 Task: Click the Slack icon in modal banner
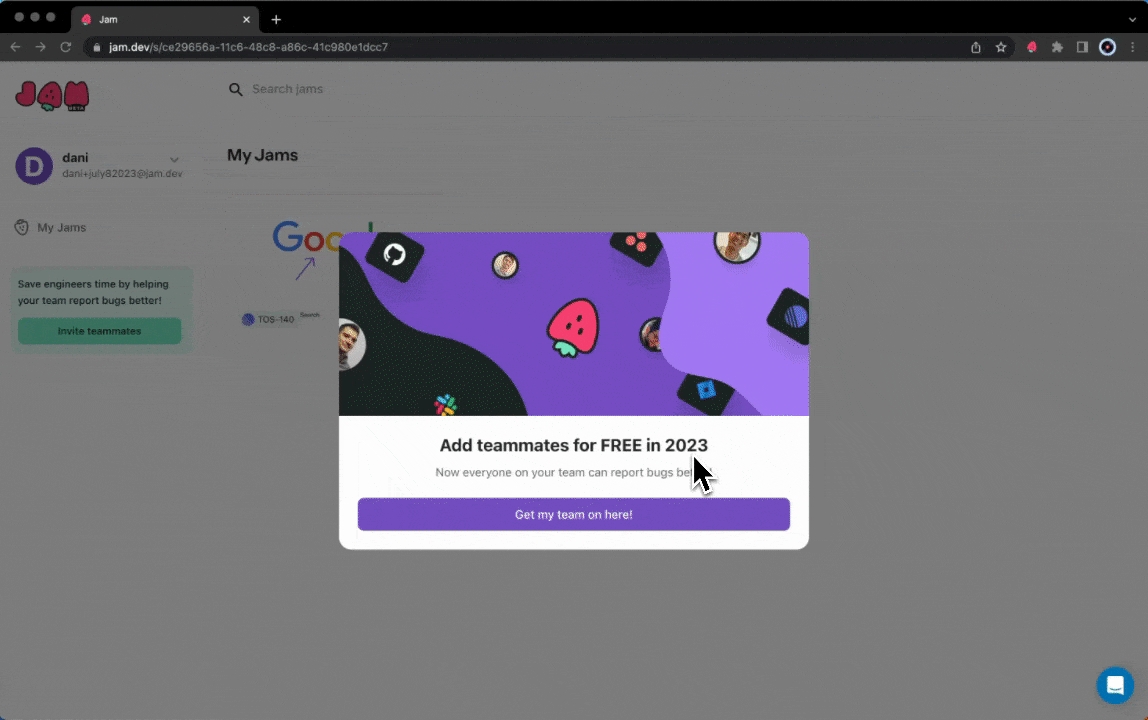445,405
